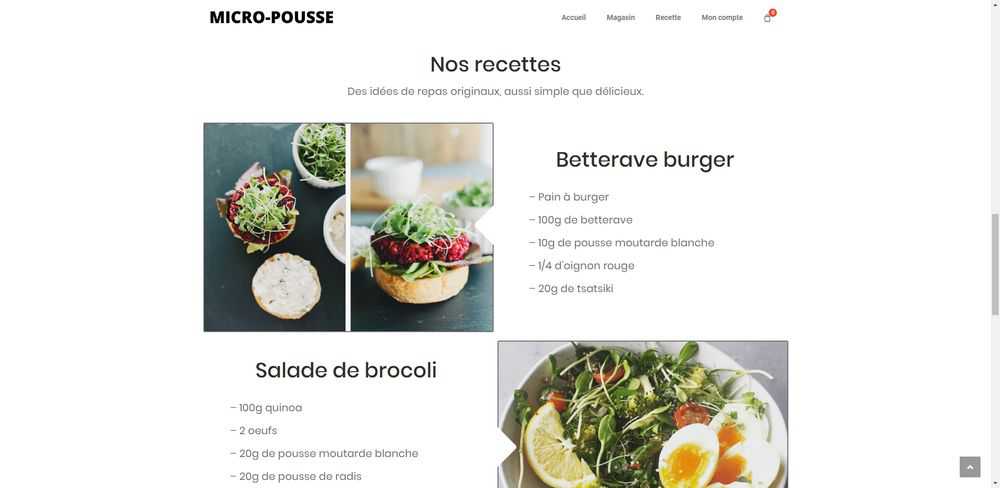This screenshot has height=488, width=1000.
Task: Select the Recette menu item
Action: [x=668, y=18]
